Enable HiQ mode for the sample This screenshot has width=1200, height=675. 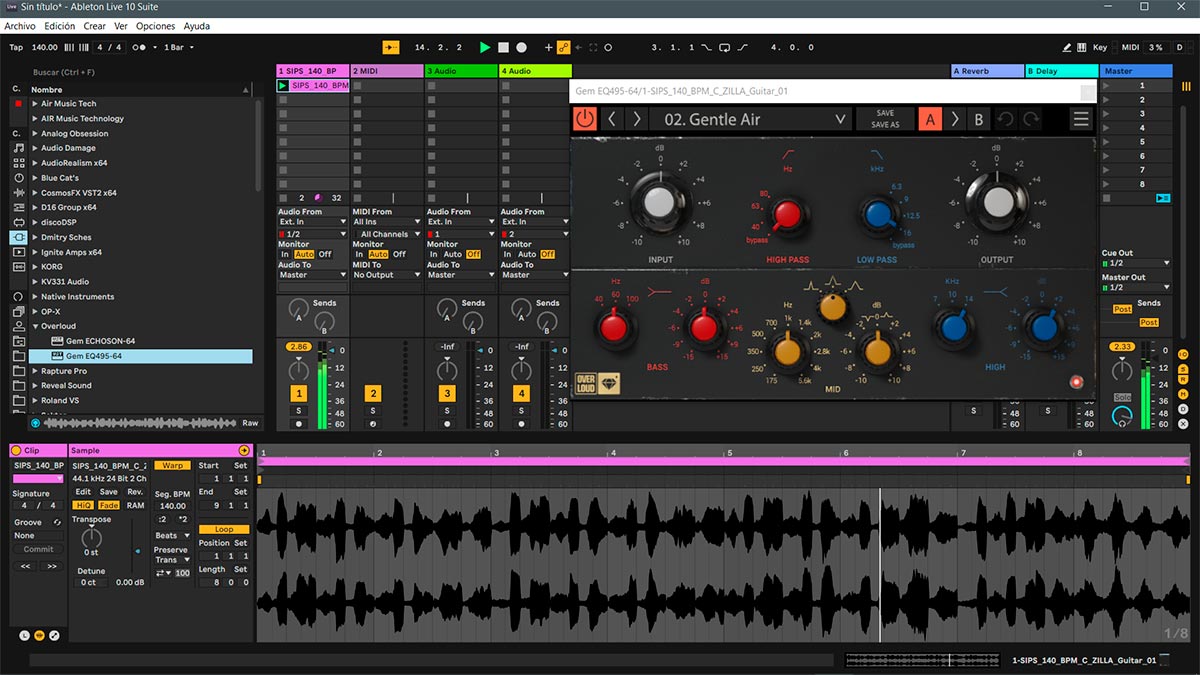tap(83, 505)
